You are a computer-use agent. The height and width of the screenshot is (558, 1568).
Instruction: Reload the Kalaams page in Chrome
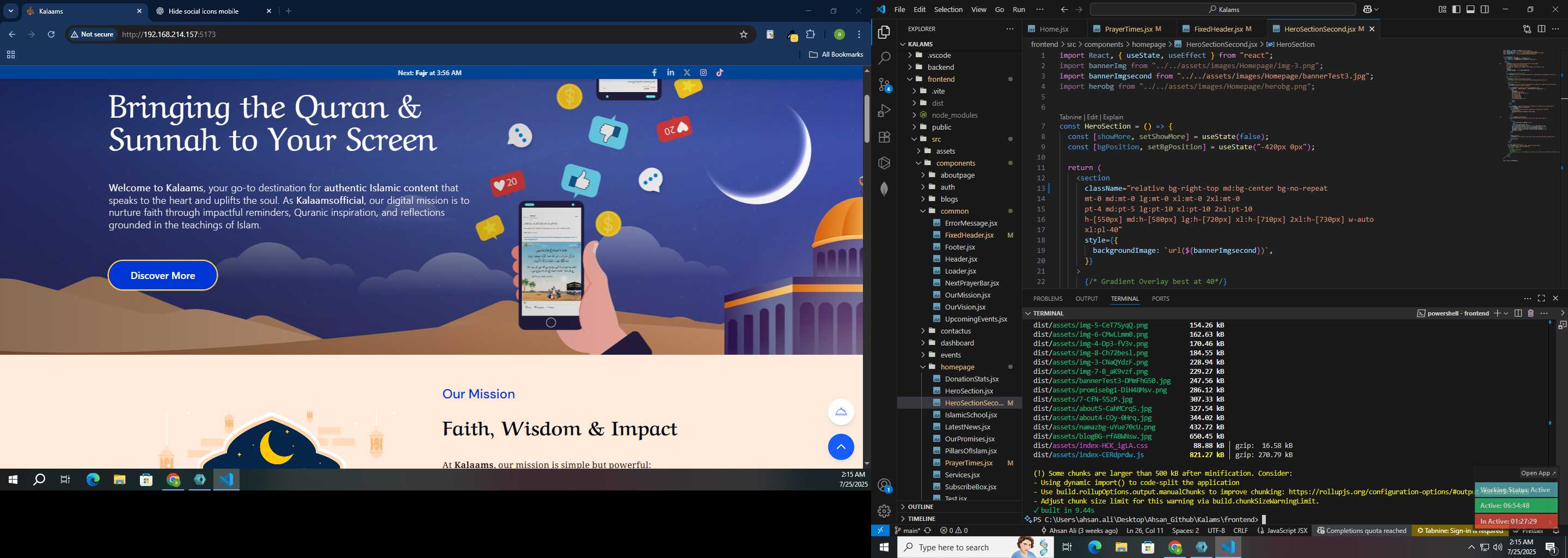52,35
